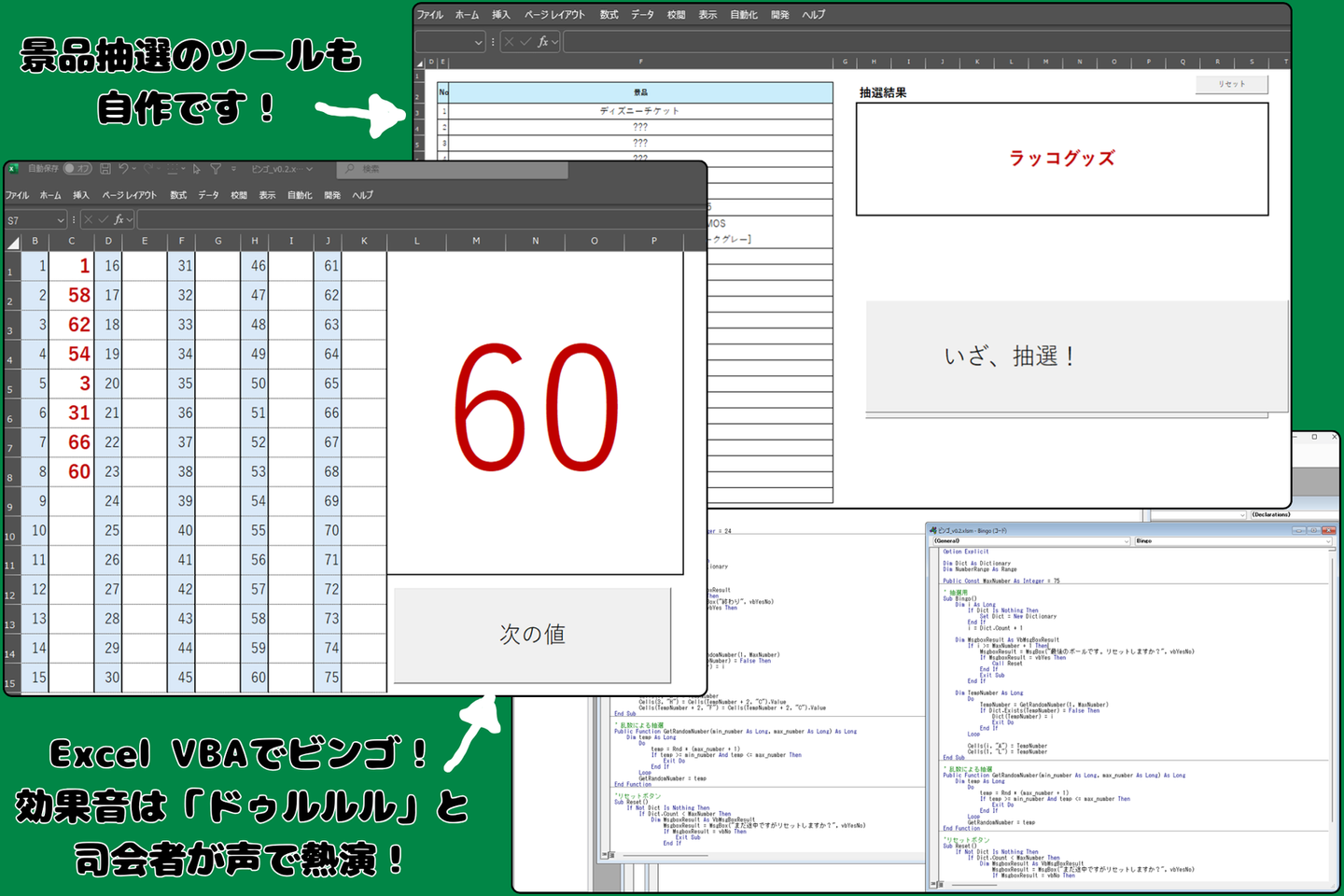Open the Name Box dropdown showing S7
This screenshot has height=896, width=1344.
pyautogui.click(x=61, y=220)
